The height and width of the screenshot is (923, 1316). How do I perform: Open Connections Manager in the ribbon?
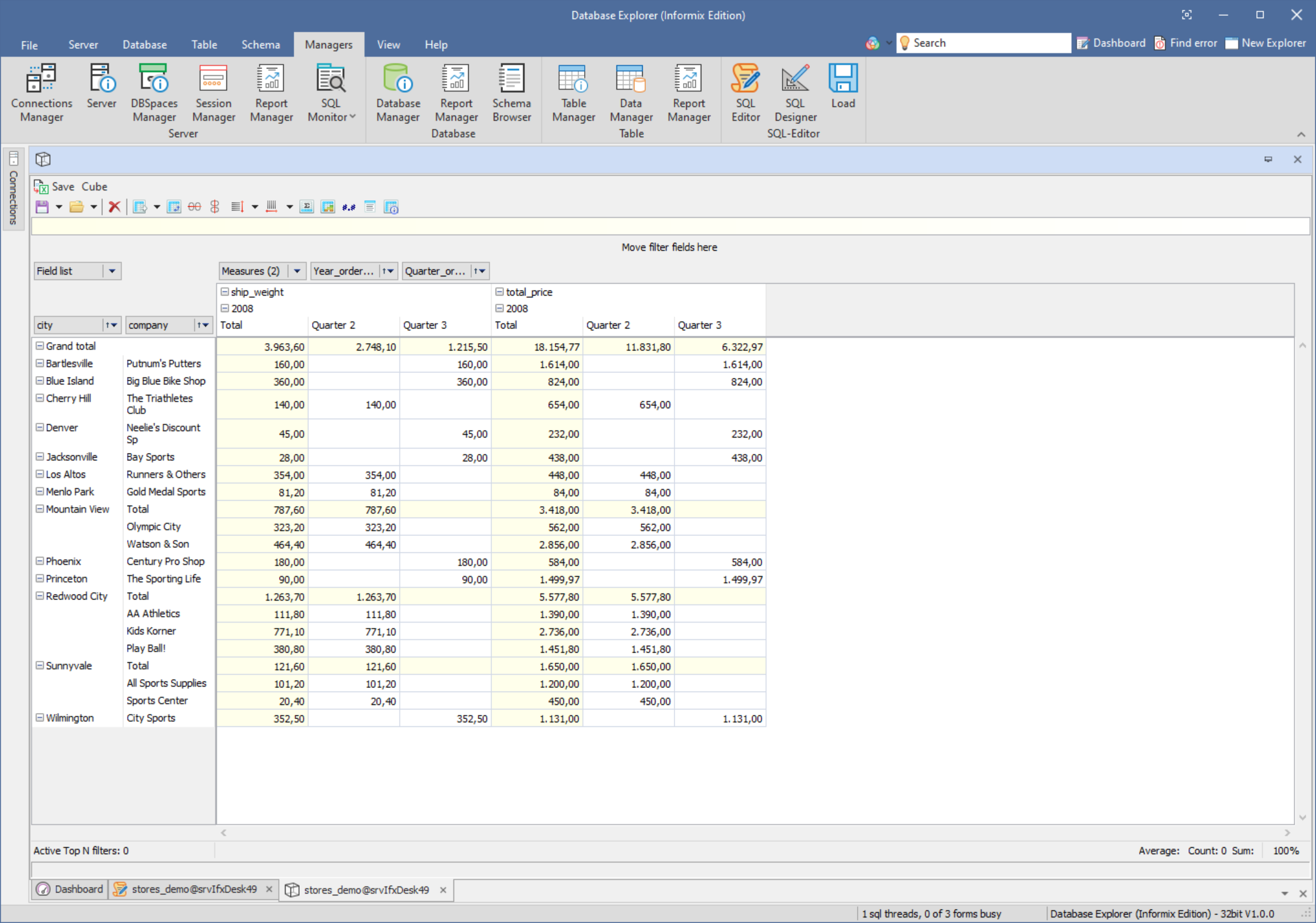(42, 93)
